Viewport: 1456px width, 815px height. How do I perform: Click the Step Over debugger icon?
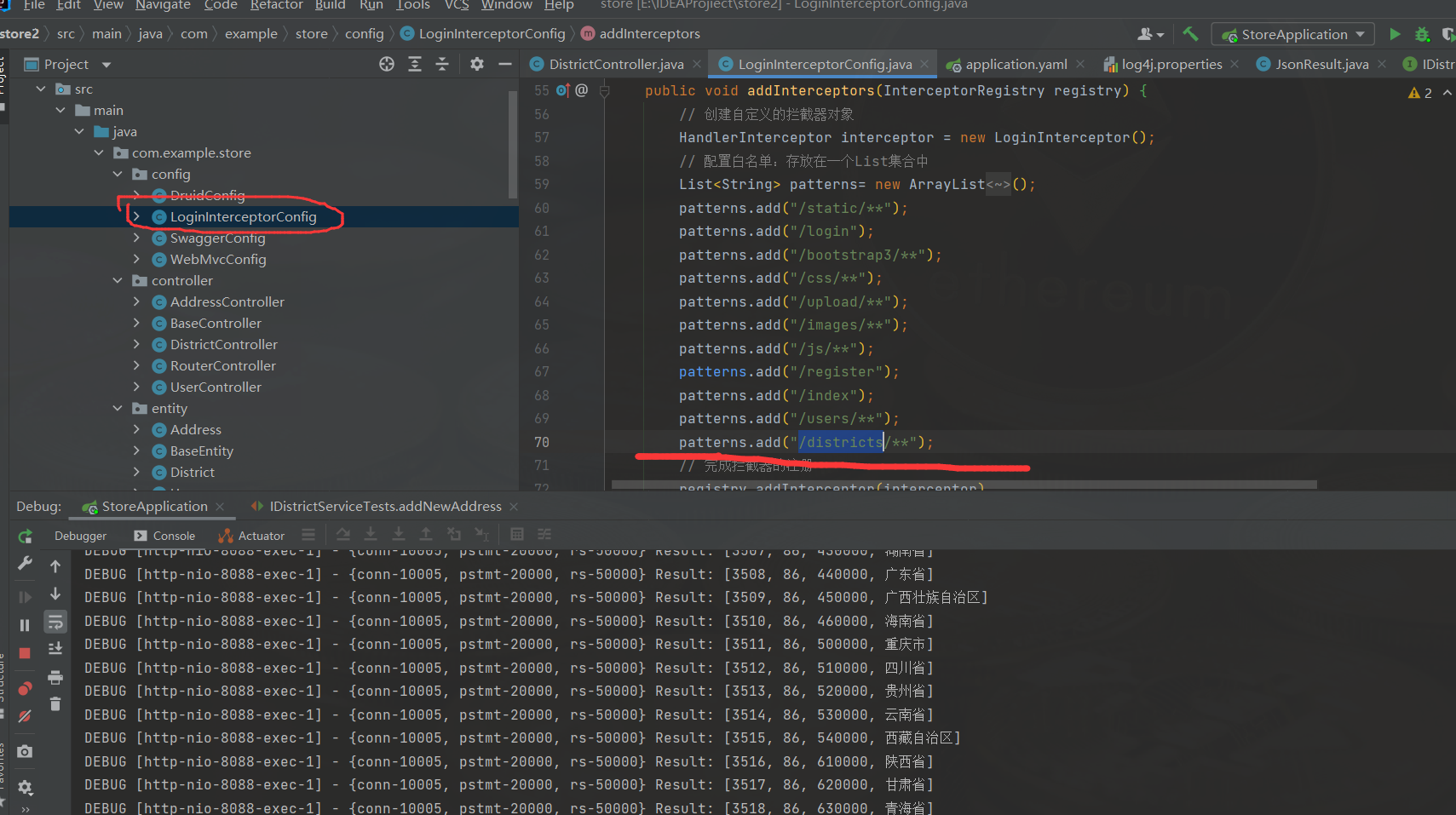click(342, 535)
